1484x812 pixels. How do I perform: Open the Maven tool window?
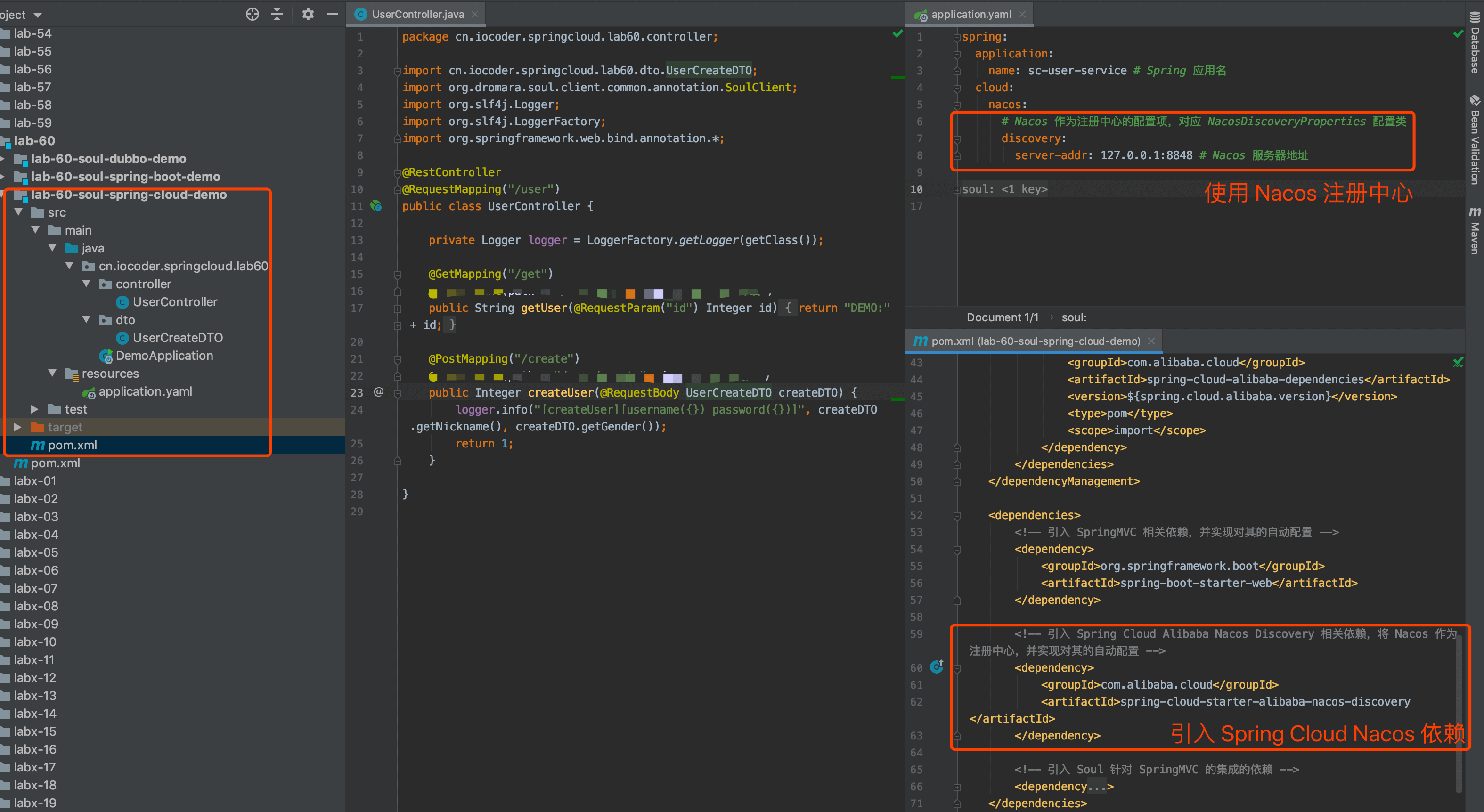(x=1474, y=230)
